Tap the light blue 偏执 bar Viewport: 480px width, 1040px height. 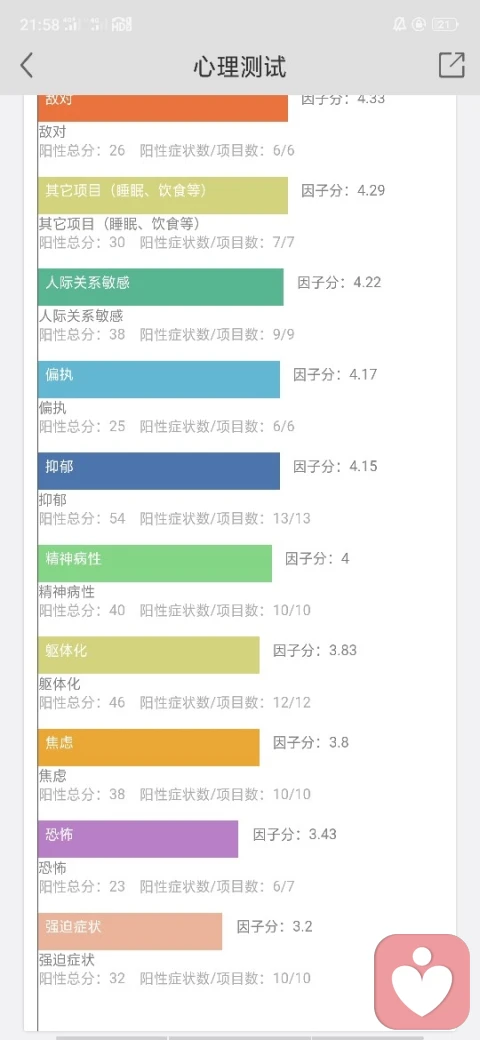tap(158, 379)
